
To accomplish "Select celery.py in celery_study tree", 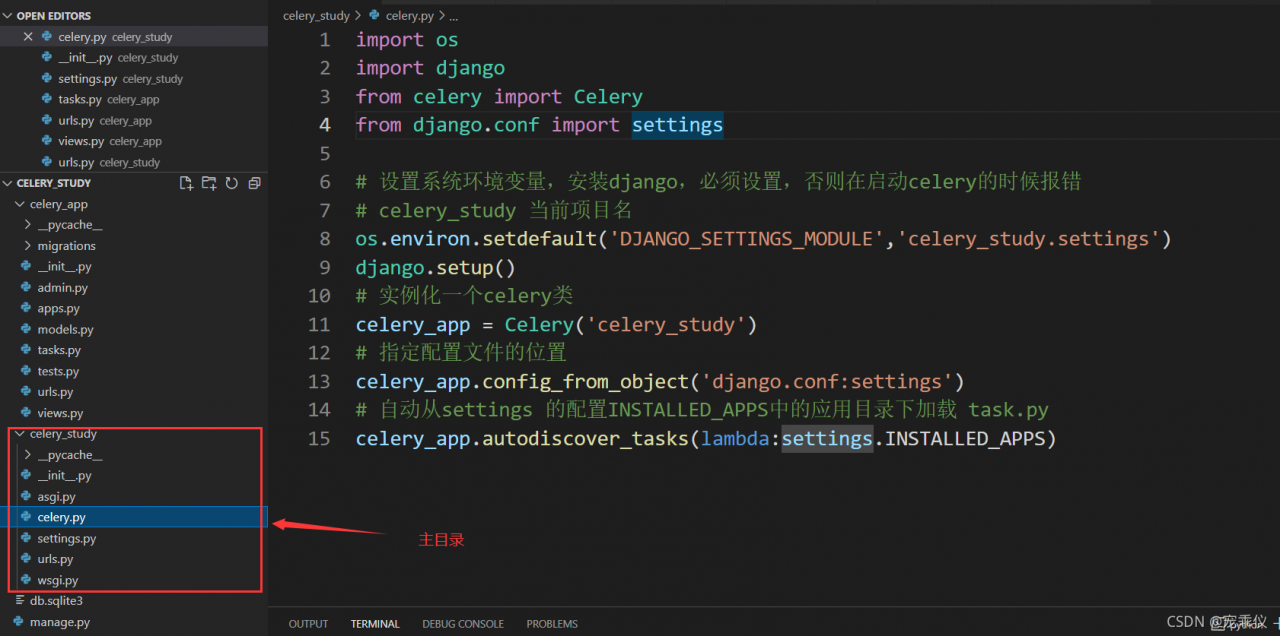I will pos(134,517).
